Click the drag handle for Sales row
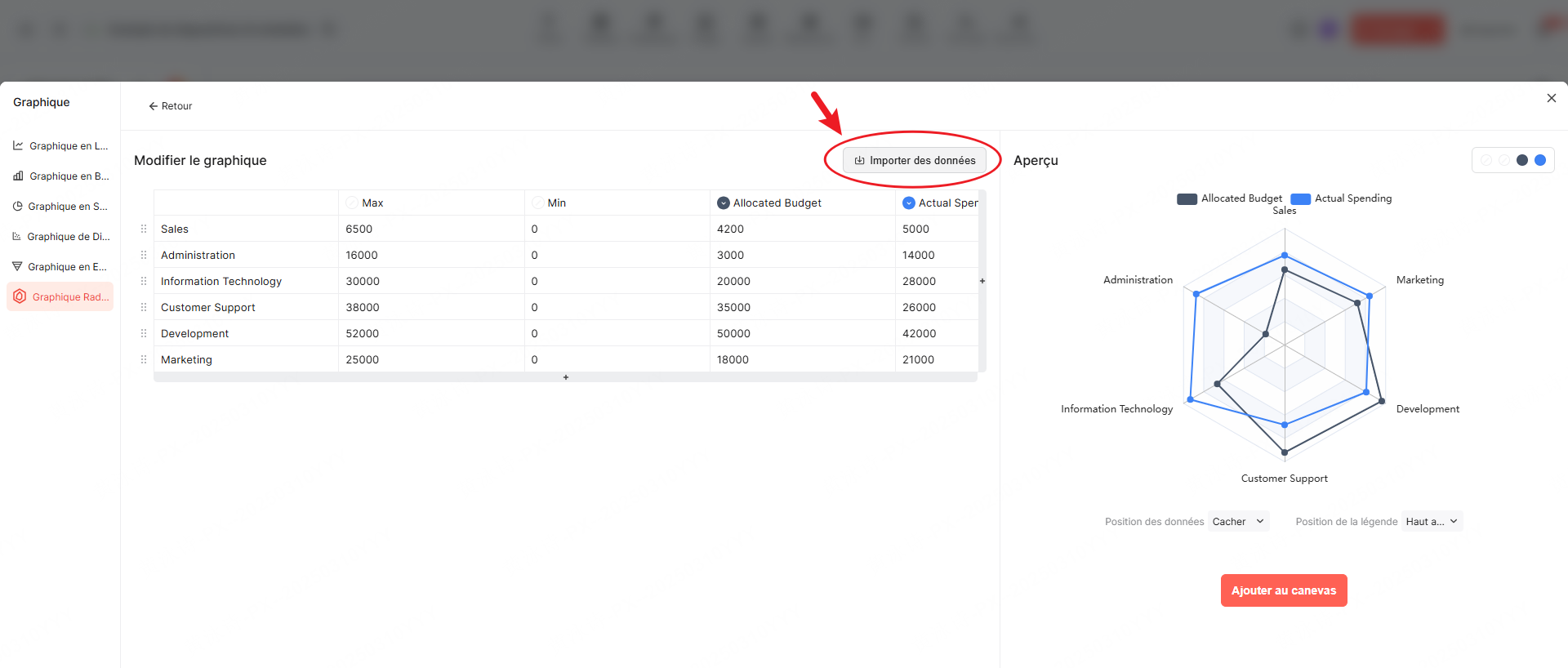 click(144, 229)
